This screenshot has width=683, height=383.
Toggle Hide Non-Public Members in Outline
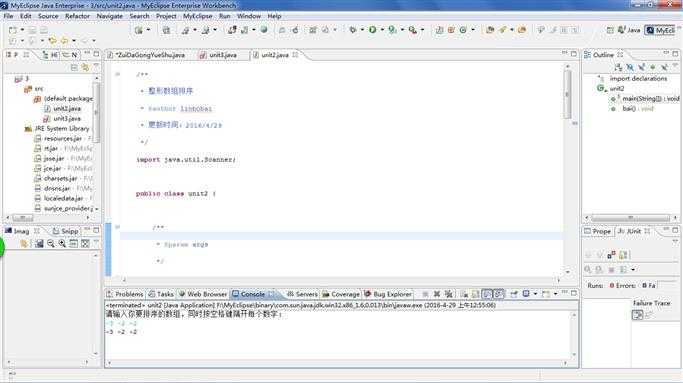tap(653, 67)
